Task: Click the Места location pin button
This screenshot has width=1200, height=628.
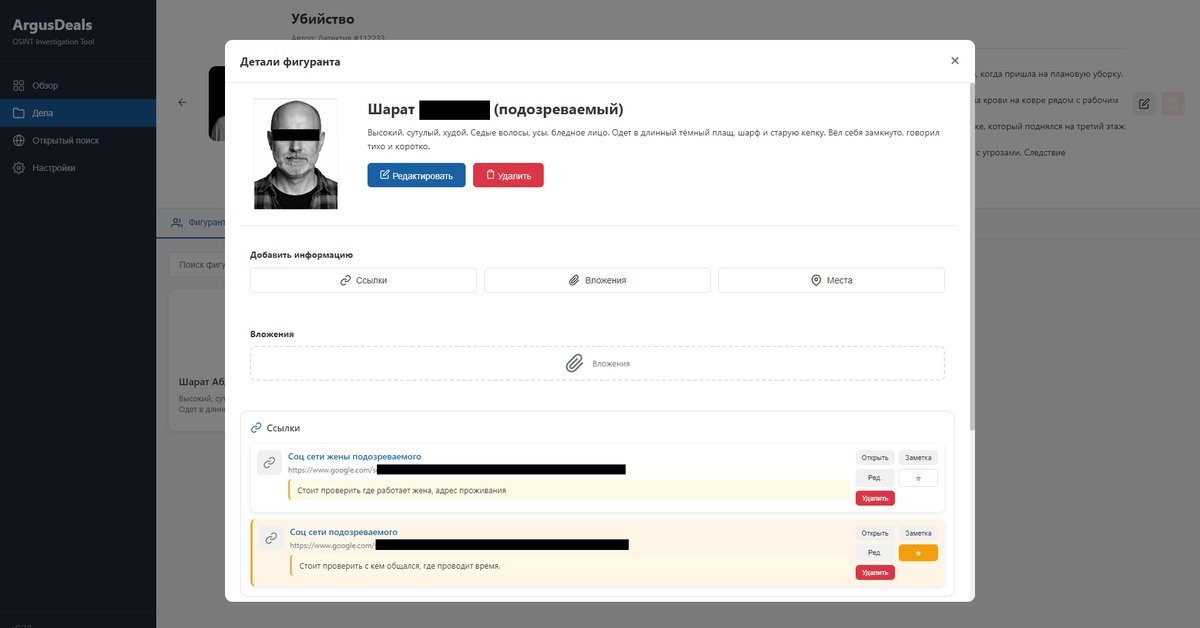Action: [x=831, y=280]
